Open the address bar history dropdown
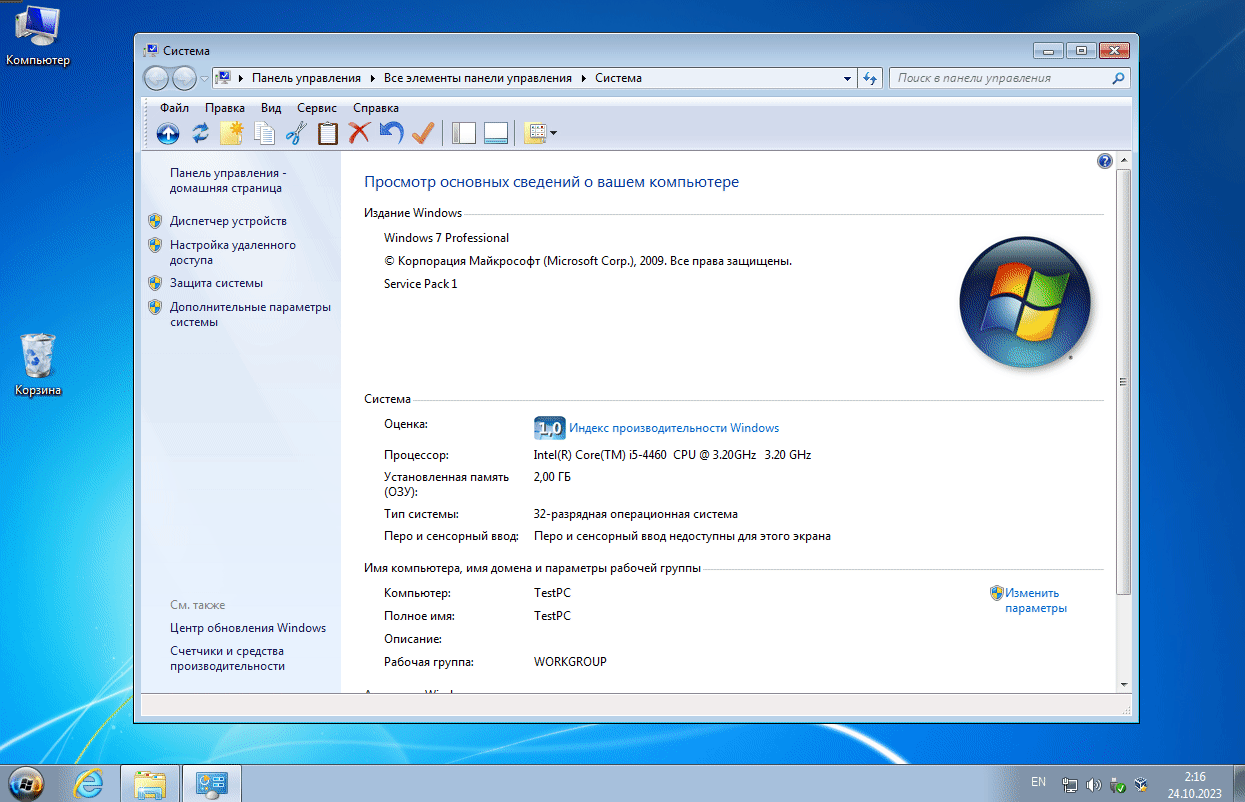1245x802 pixels. (848, 78)
